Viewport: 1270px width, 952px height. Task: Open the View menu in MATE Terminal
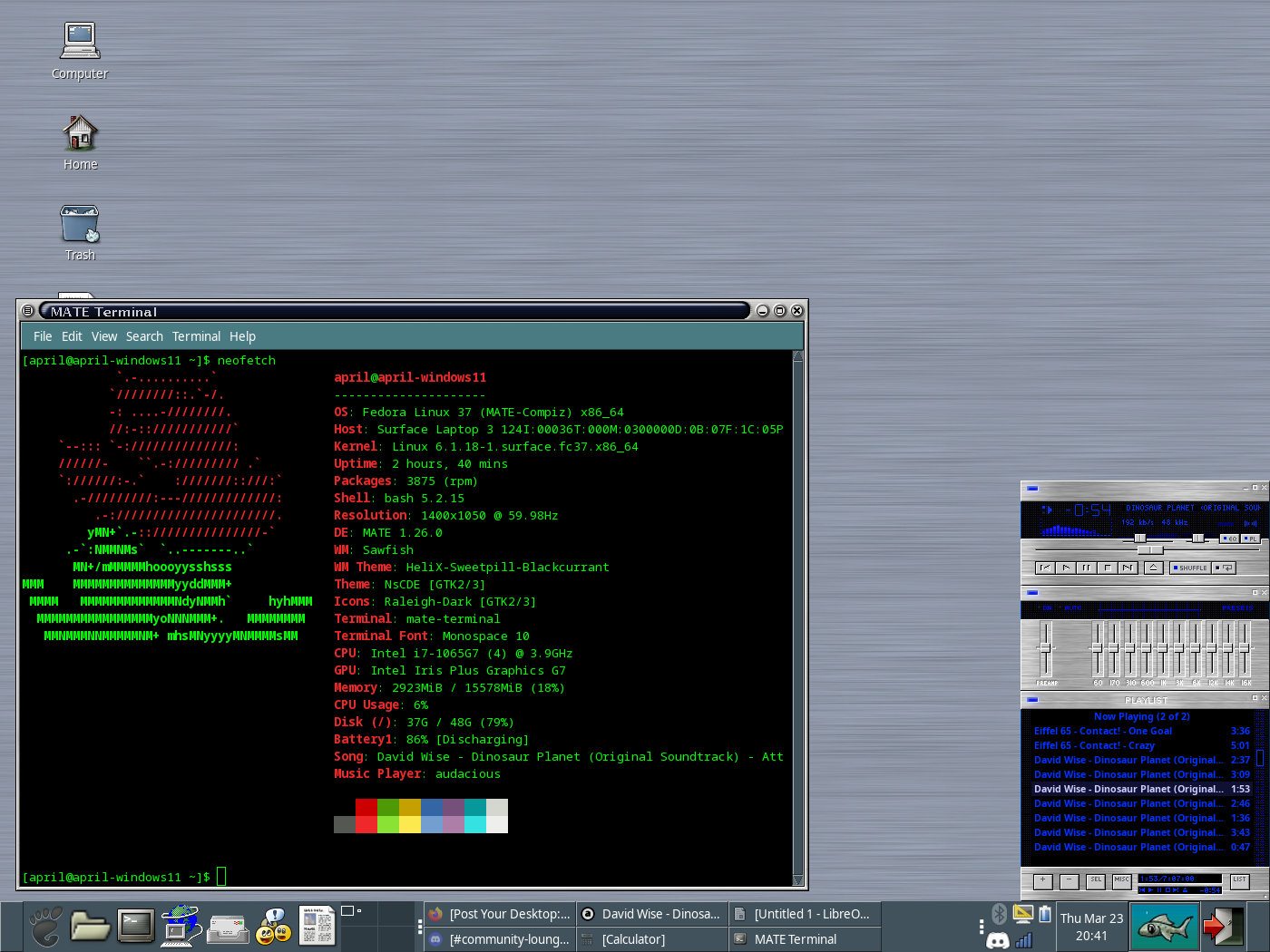(x=104, y=336)
